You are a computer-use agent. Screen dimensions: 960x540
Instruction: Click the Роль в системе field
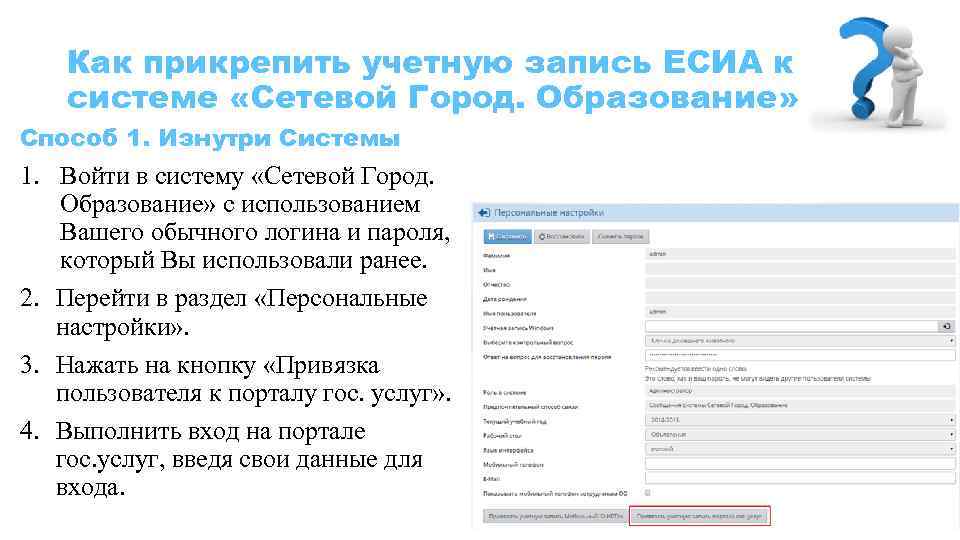click(800, 391)
